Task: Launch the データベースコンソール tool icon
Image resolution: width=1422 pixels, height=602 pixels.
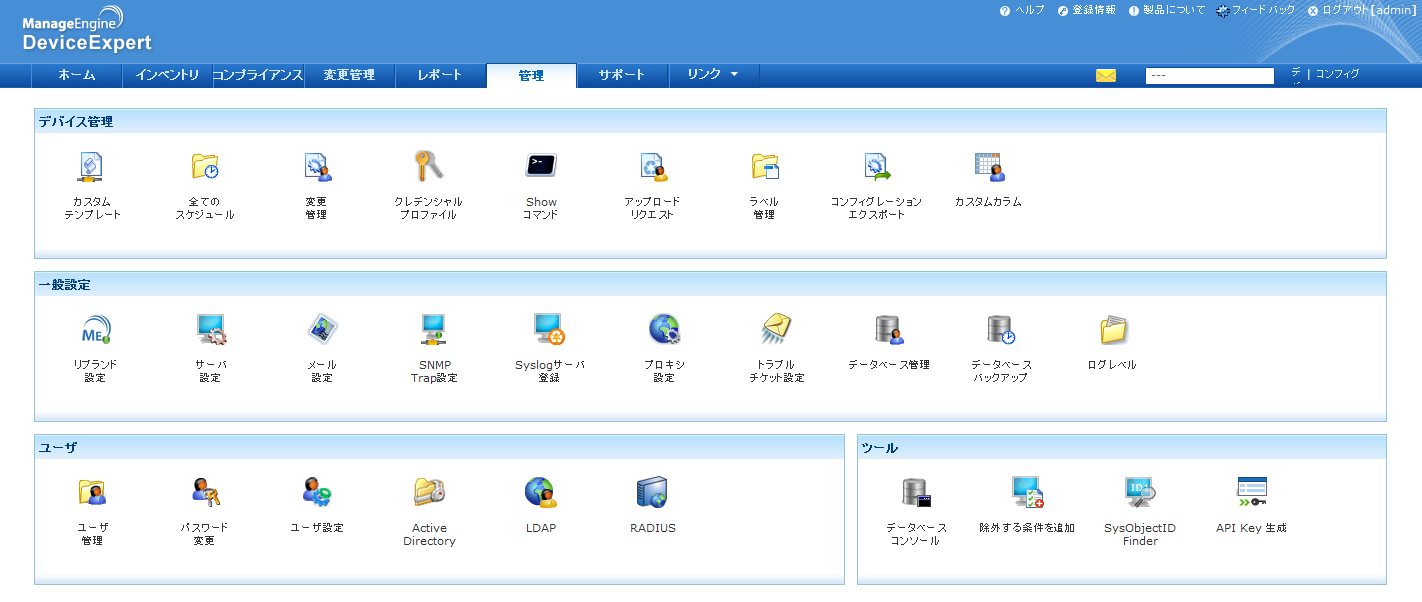Action: click(x=915, y=492)
